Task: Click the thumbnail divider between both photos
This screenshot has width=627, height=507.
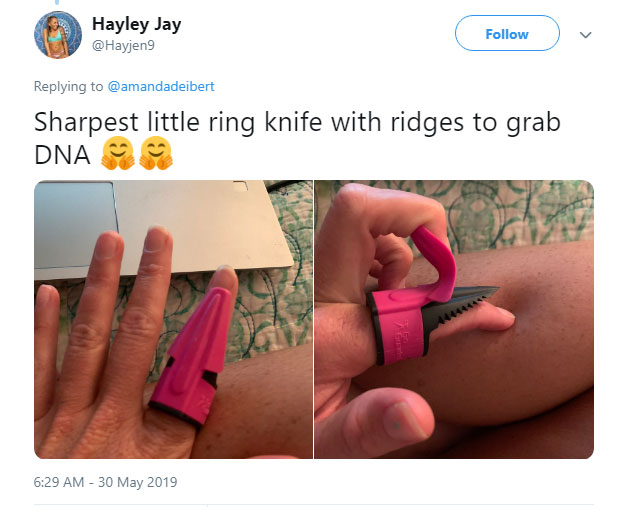Action: point(314,319)
